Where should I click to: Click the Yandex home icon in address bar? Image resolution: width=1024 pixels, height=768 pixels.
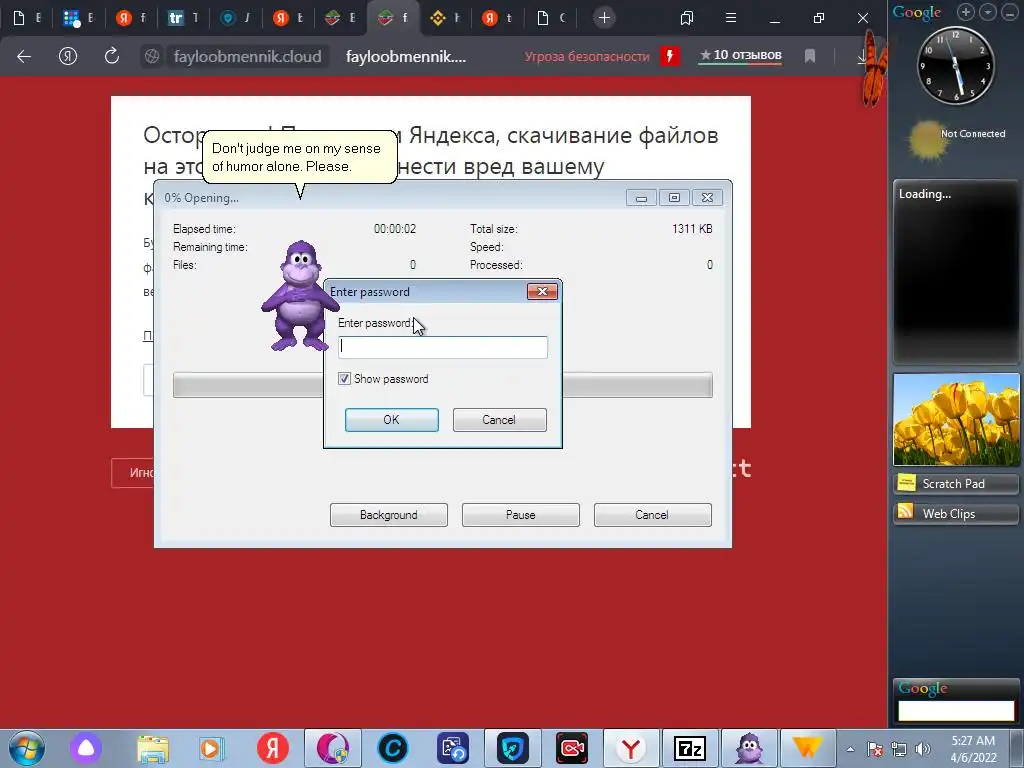click(68, 56)
